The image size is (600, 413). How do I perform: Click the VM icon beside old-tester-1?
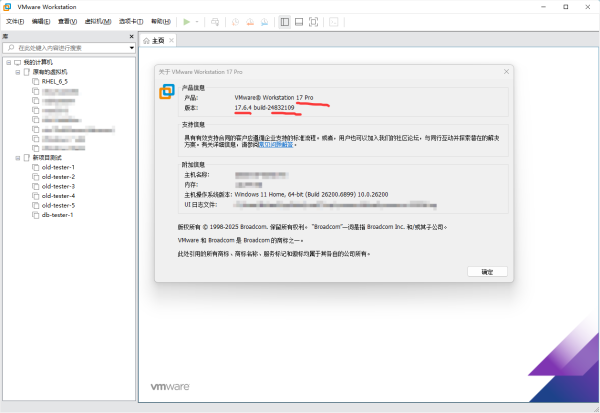(x=36, y=167)
